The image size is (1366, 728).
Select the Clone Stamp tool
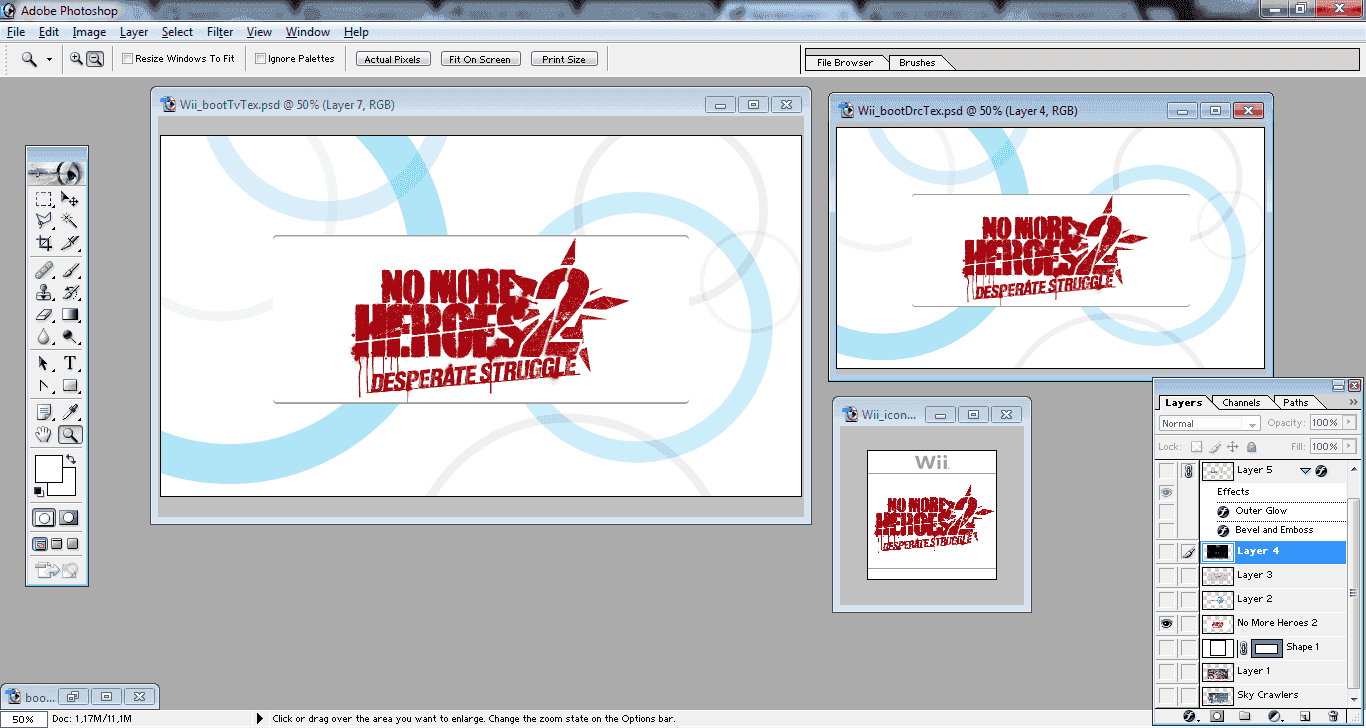[44, 292]
